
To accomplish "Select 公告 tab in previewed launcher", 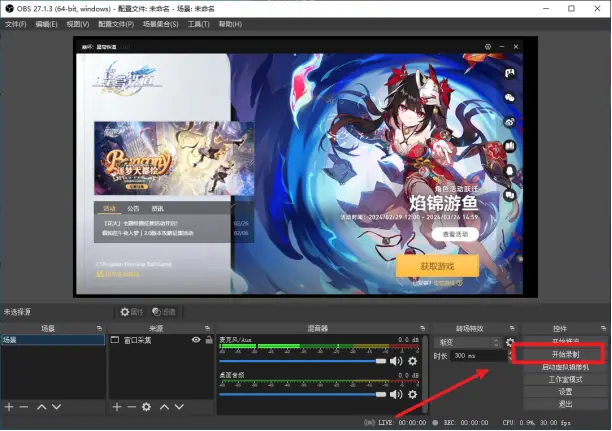I will click(133, 208).
